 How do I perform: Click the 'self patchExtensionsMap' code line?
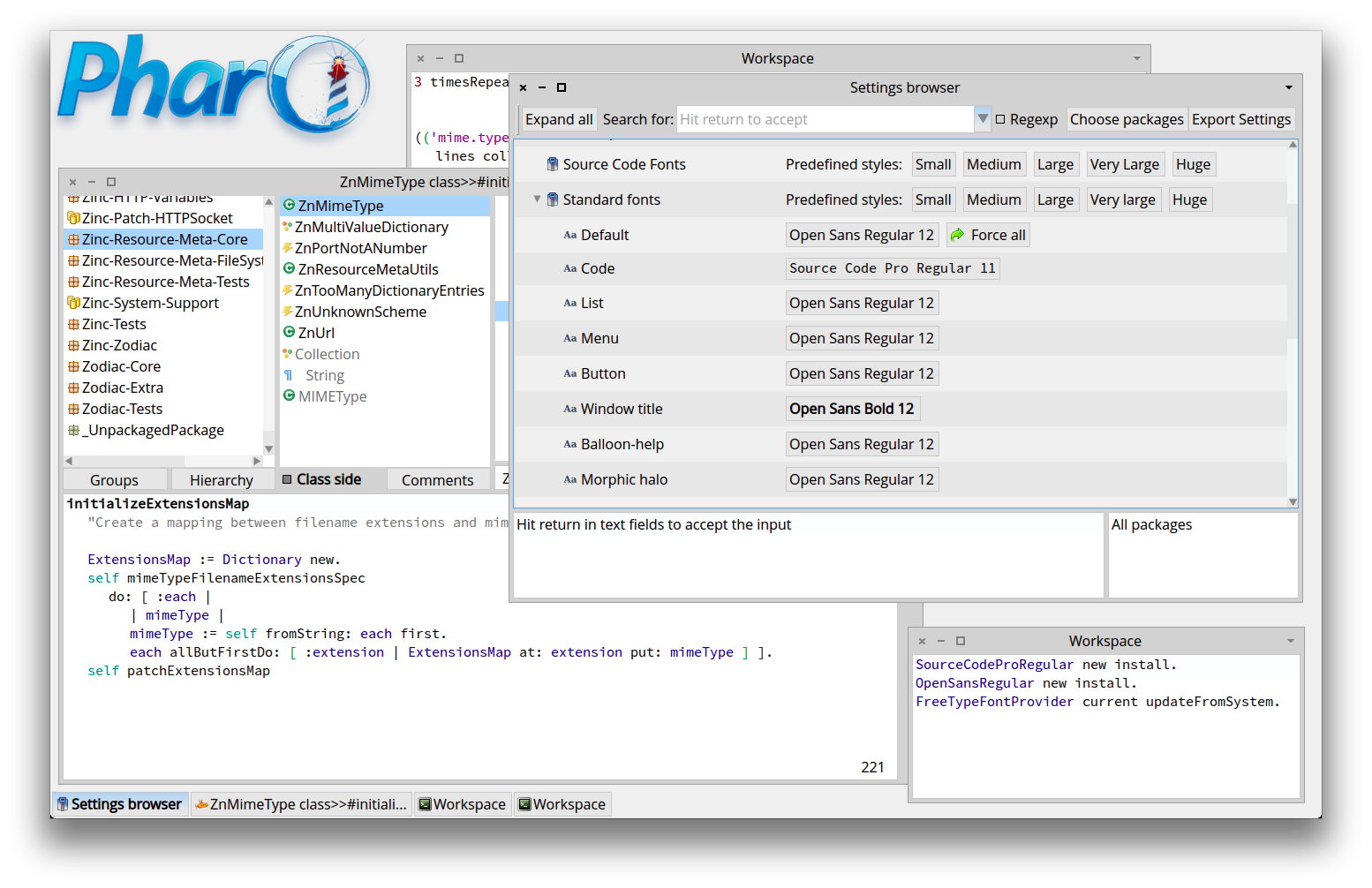(178, 671)
